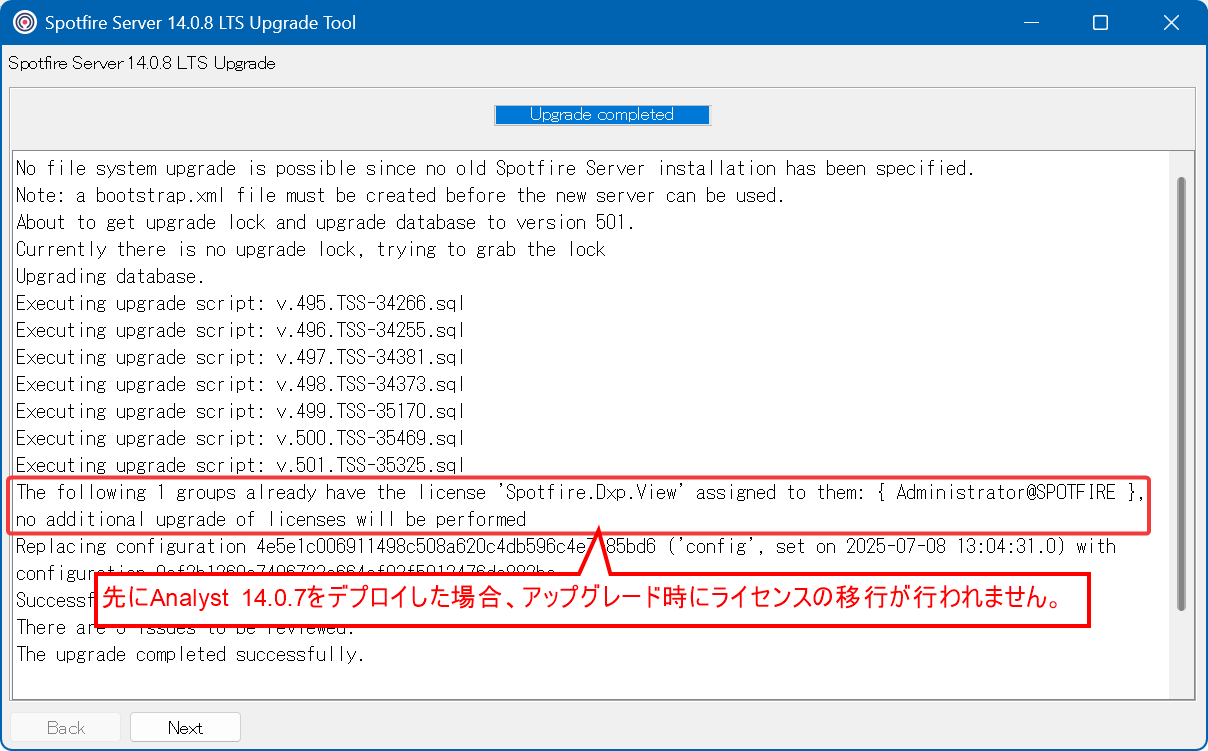Click the 'Upgrading database.' line
Viewport: 1208px width, 751px height.
pos(110,276)
